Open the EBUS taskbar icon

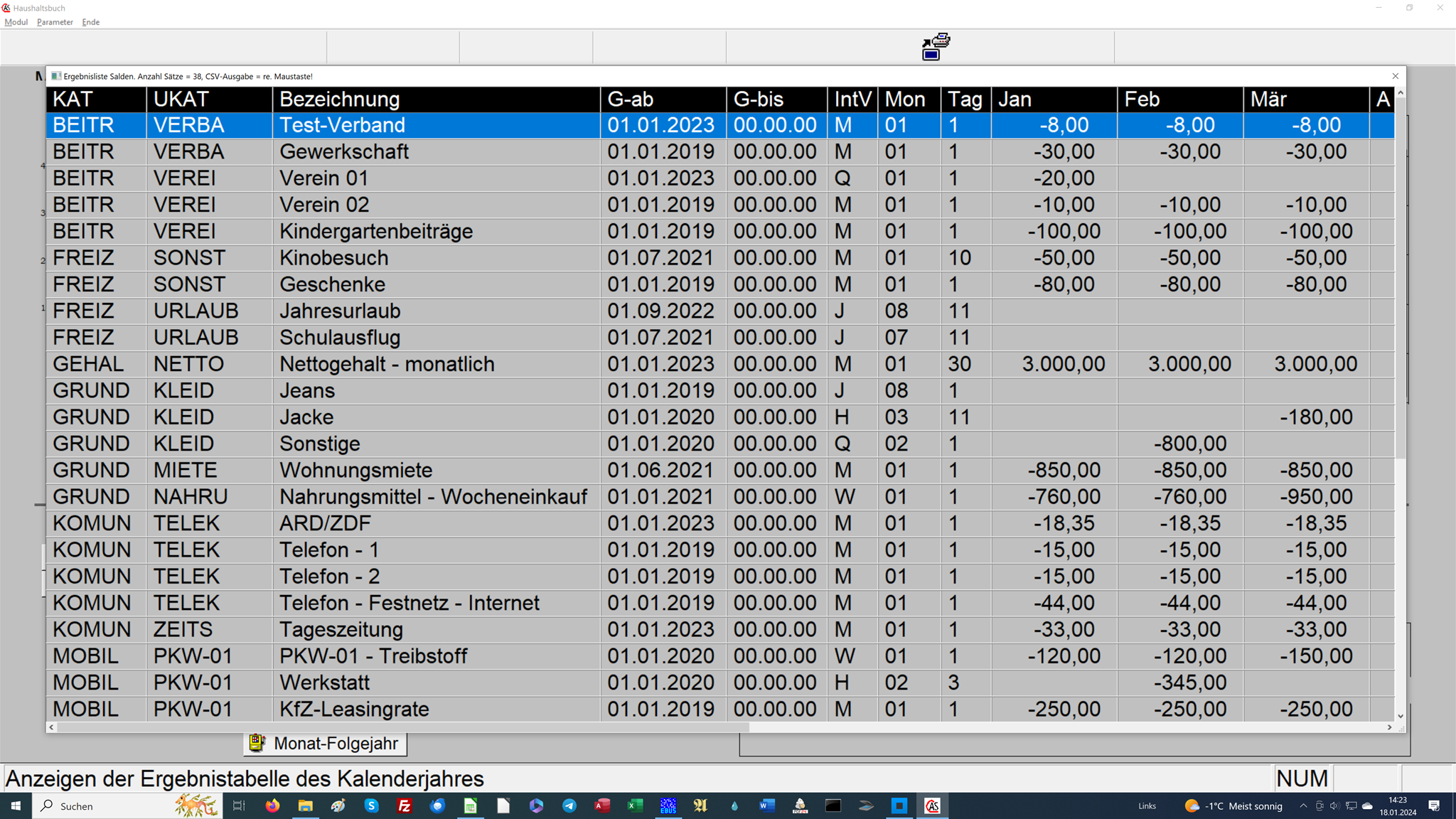[668, 805]
